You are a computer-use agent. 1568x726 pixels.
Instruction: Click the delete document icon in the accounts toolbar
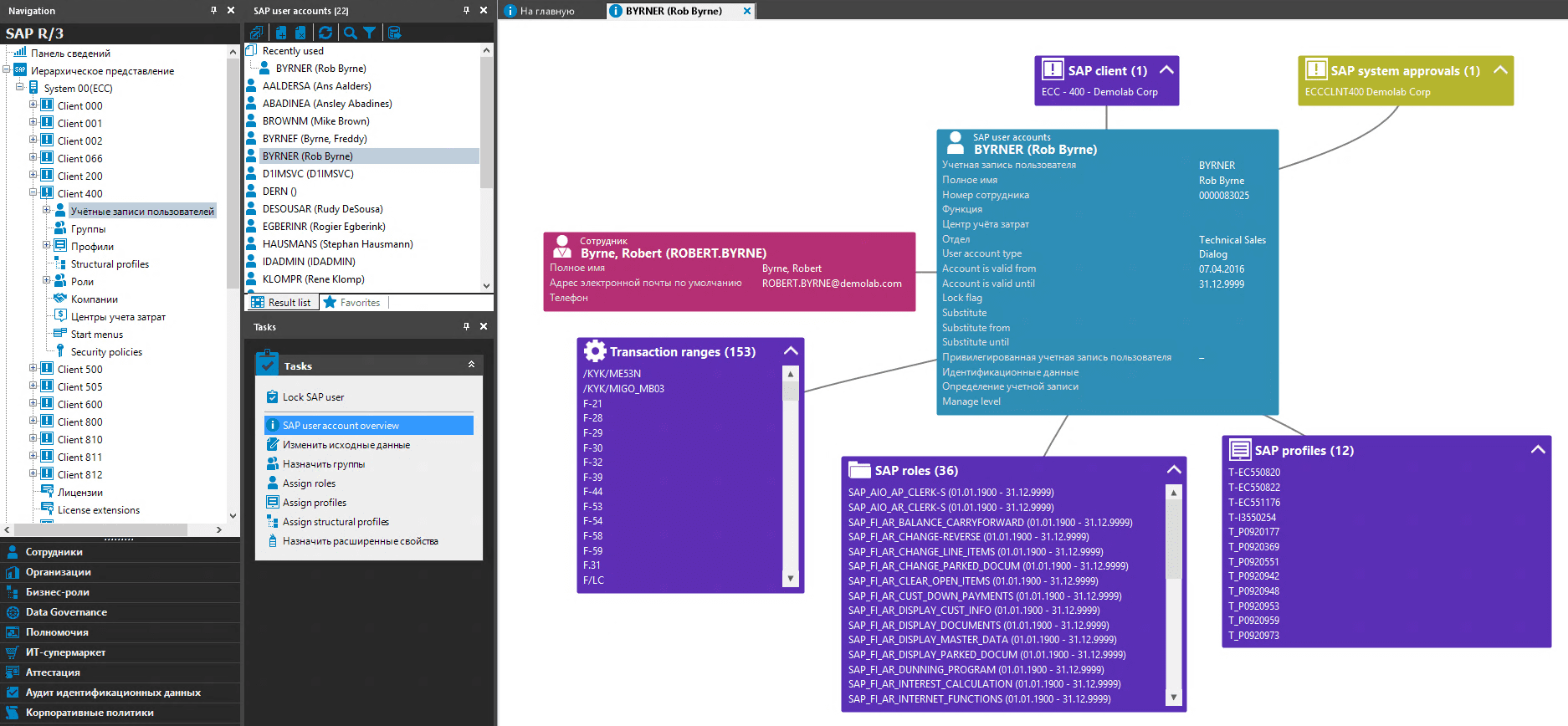click(300, 33)
